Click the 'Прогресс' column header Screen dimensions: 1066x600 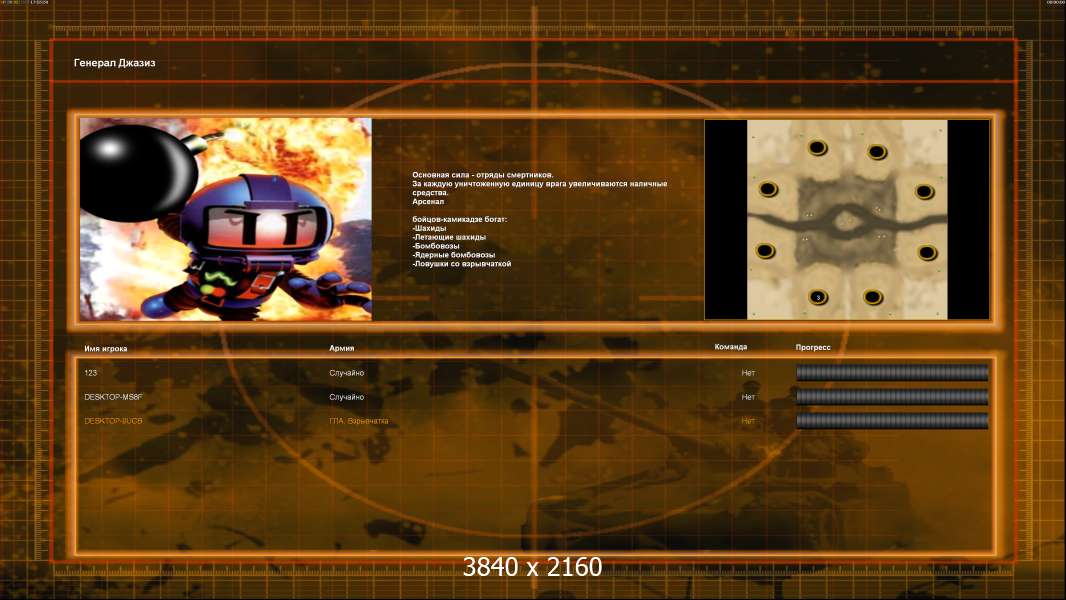tap(813, 347)
